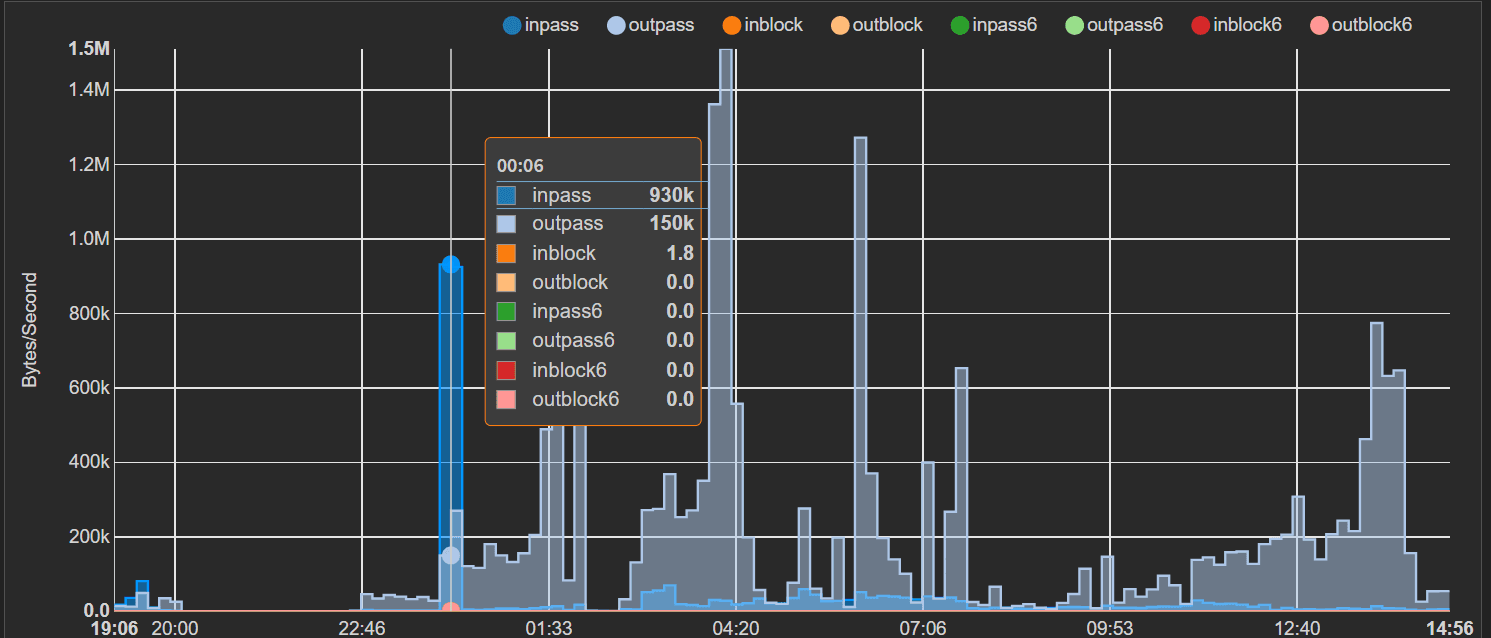1491x638 pixels.
Task: Click the pink outblock6 legend icon
Action: 1317,25
